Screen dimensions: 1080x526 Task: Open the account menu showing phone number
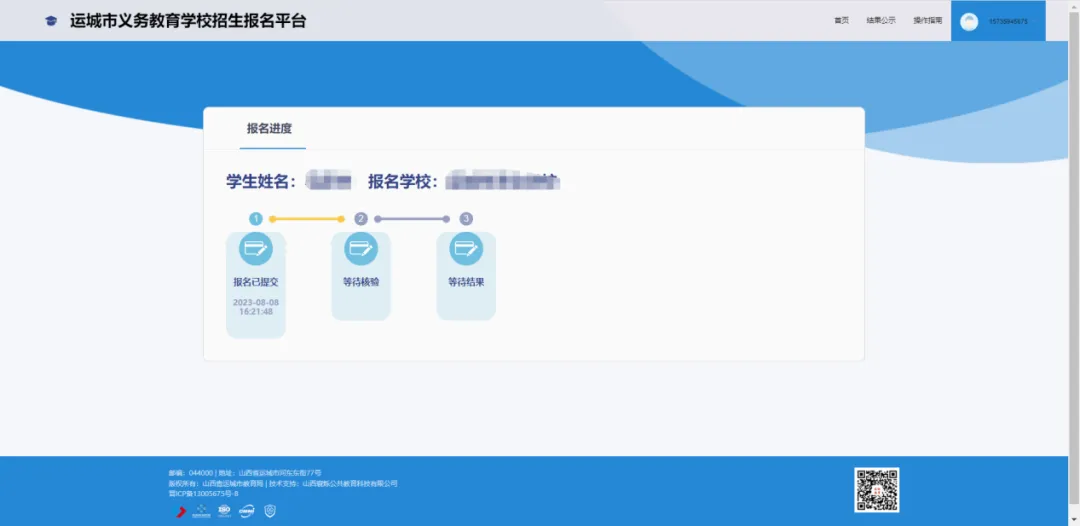click(x=998, y=21)
